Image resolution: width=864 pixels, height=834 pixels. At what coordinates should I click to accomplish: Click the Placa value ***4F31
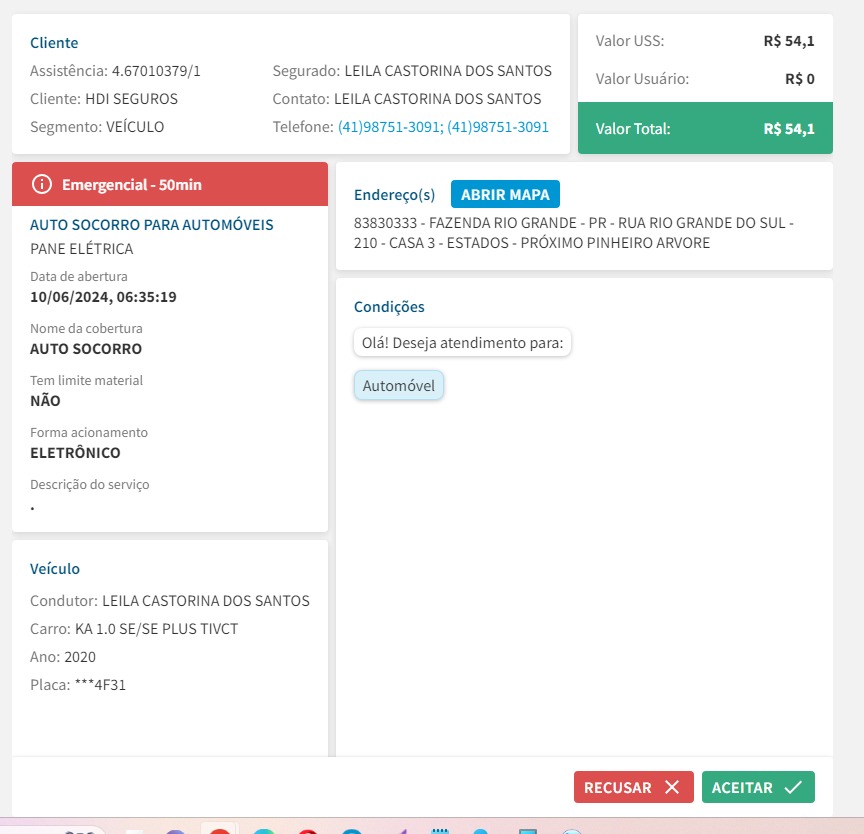pyautogui.click(x=100, y=685)
